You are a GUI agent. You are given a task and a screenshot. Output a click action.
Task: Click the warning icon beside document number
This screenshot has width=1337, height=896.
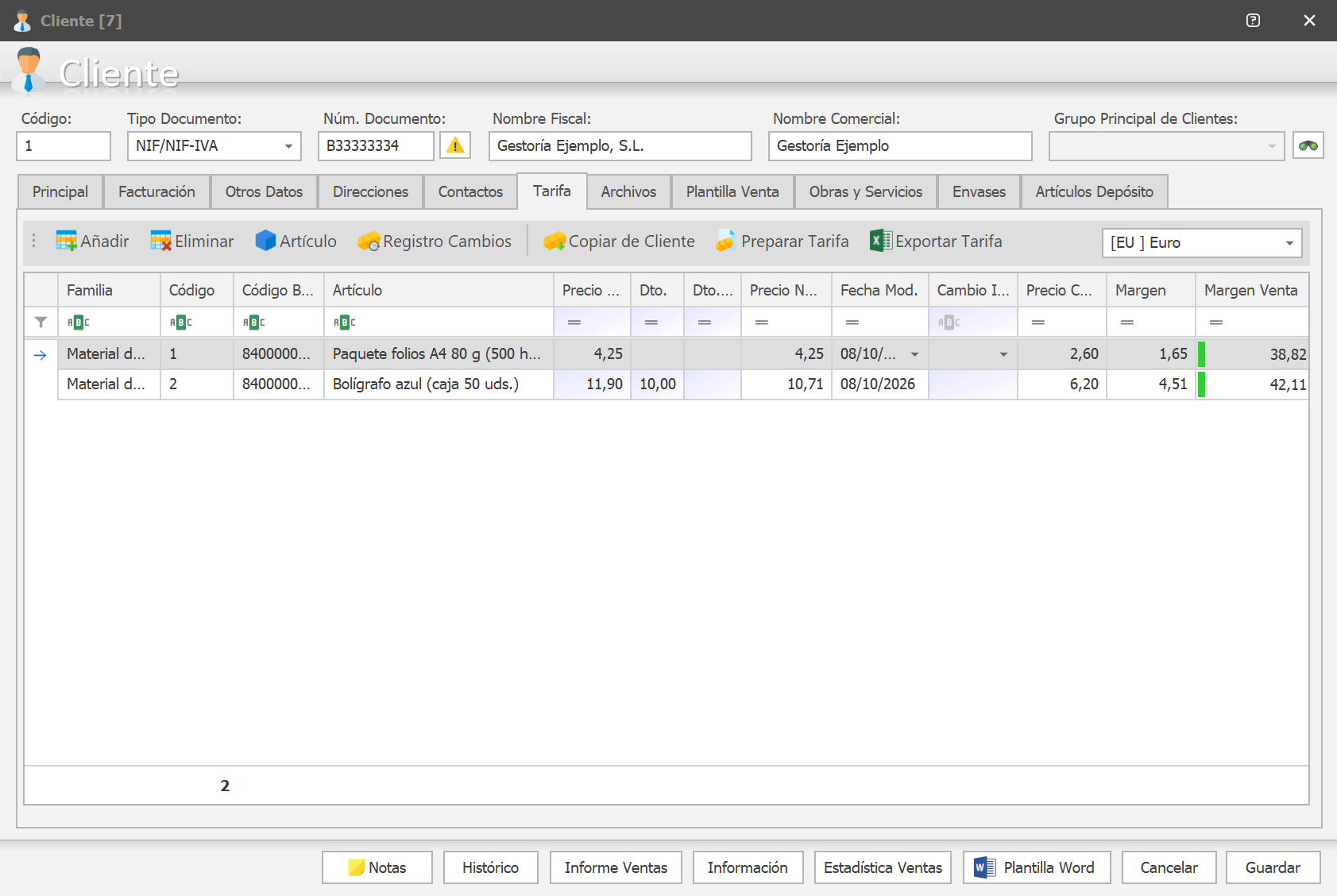point(455,146)
